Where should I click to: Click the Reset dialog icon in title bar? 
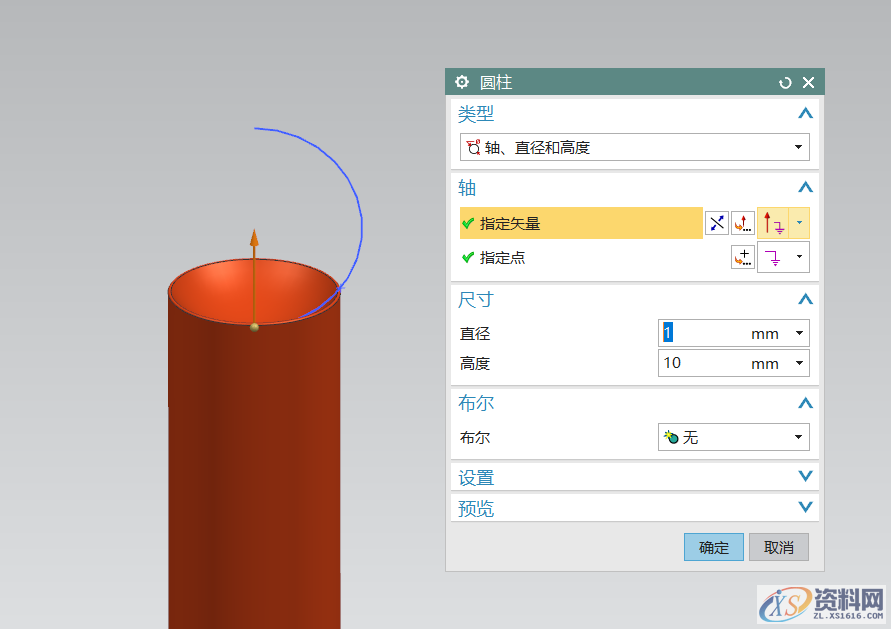tap(785, 82)
